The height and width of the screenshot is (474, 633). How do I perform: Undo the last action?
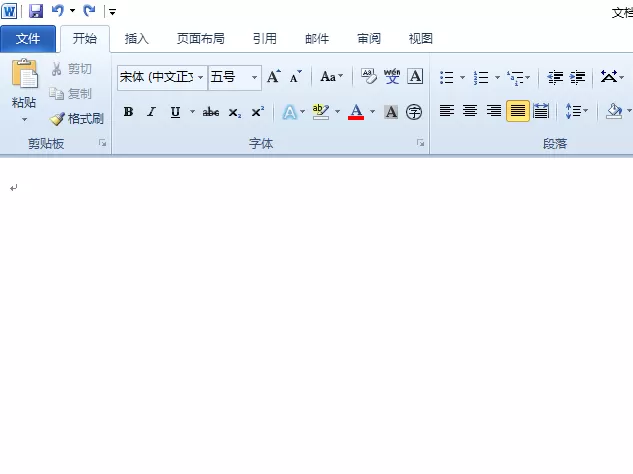click(58, 11)
